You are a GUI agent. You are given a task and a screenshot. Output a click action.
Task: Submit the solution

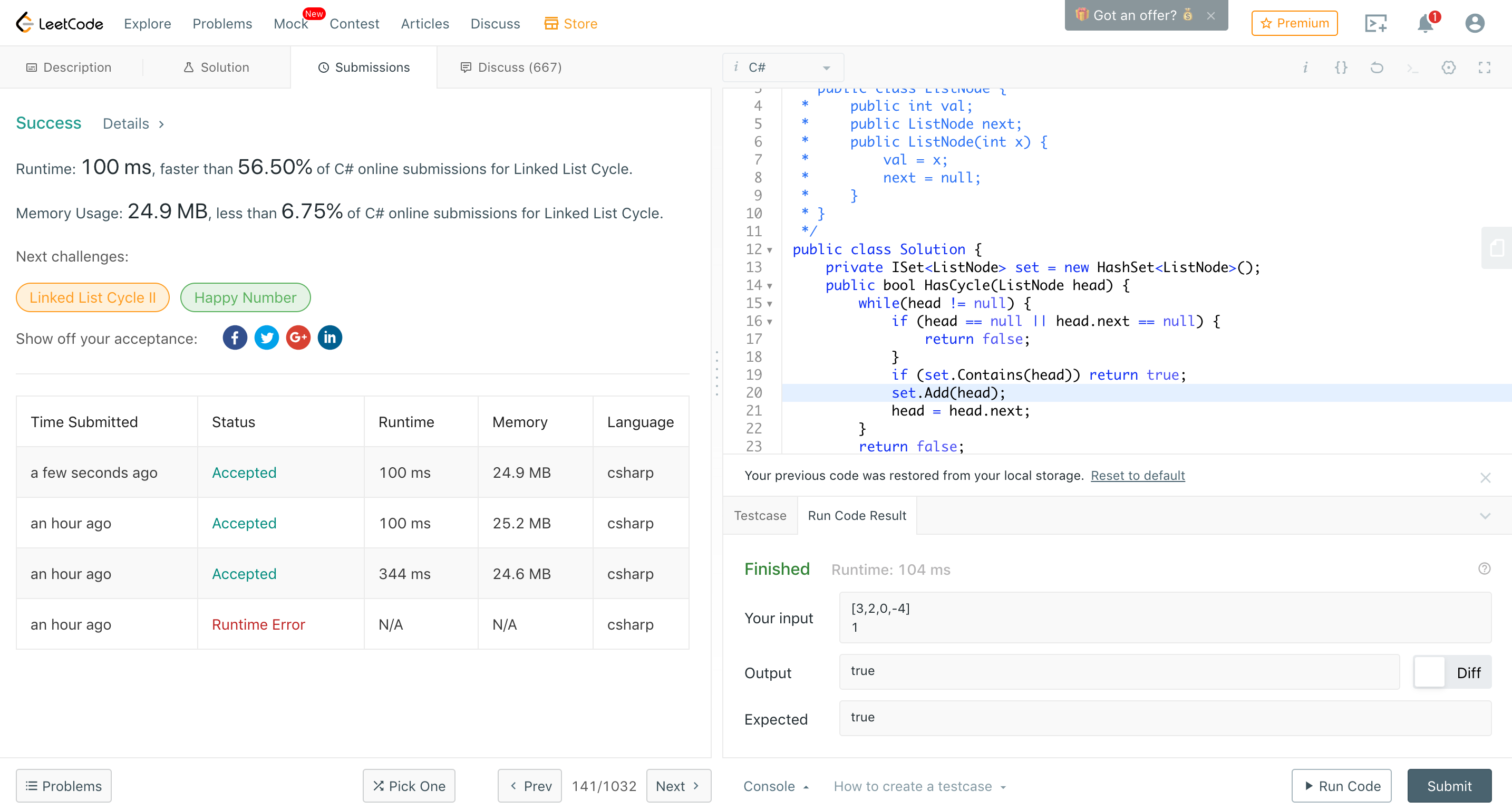tap(1449, 786)
